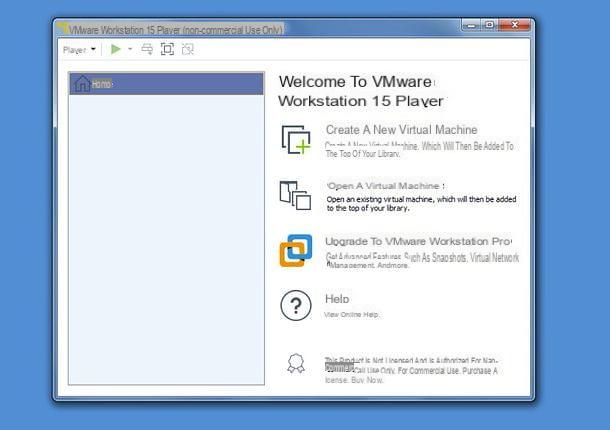Click the VMware Workstation Pro upgrade icon
Screen dimensions: 610x430
pyautogui.click(x=296, y=251)
